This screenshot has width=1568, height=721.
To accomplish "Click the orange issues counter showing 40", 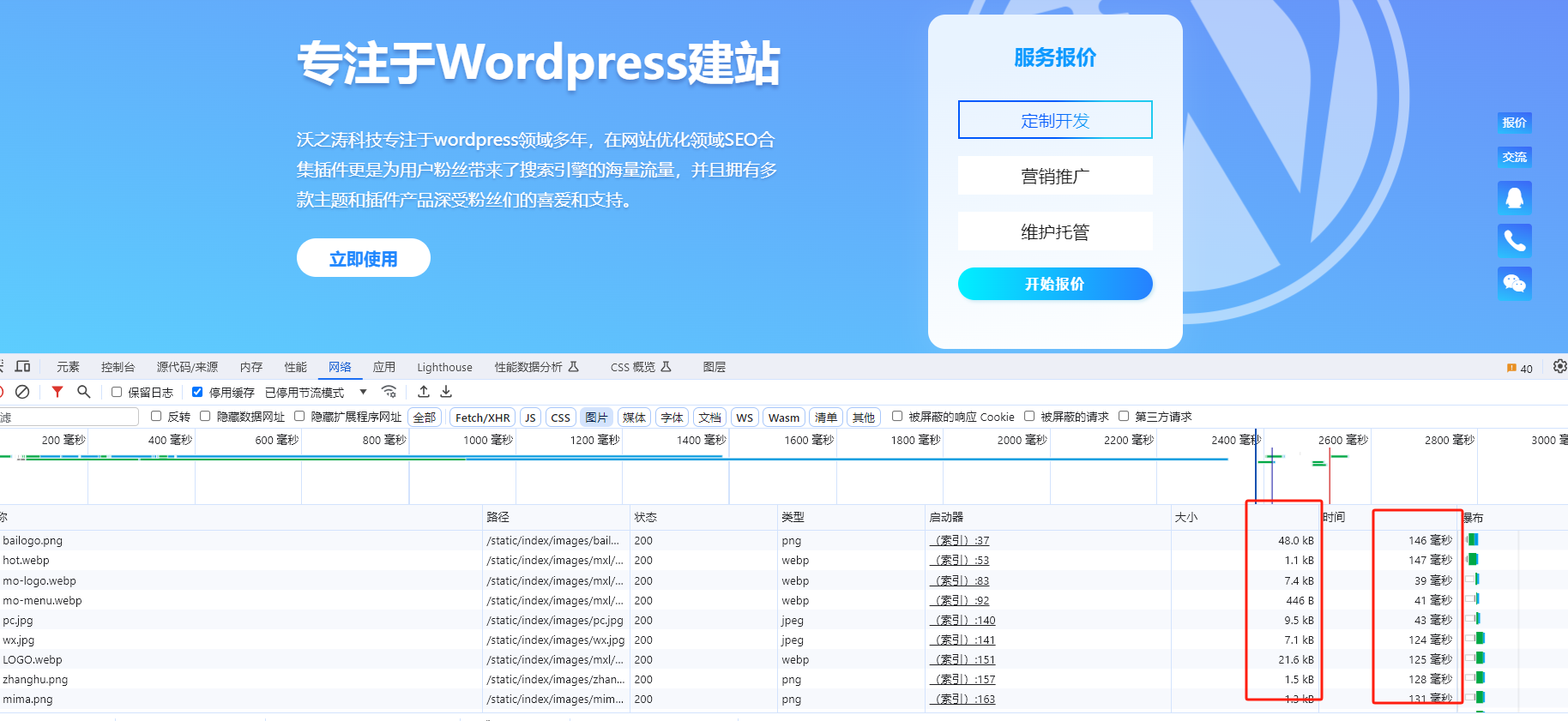I will [1519, 369].
